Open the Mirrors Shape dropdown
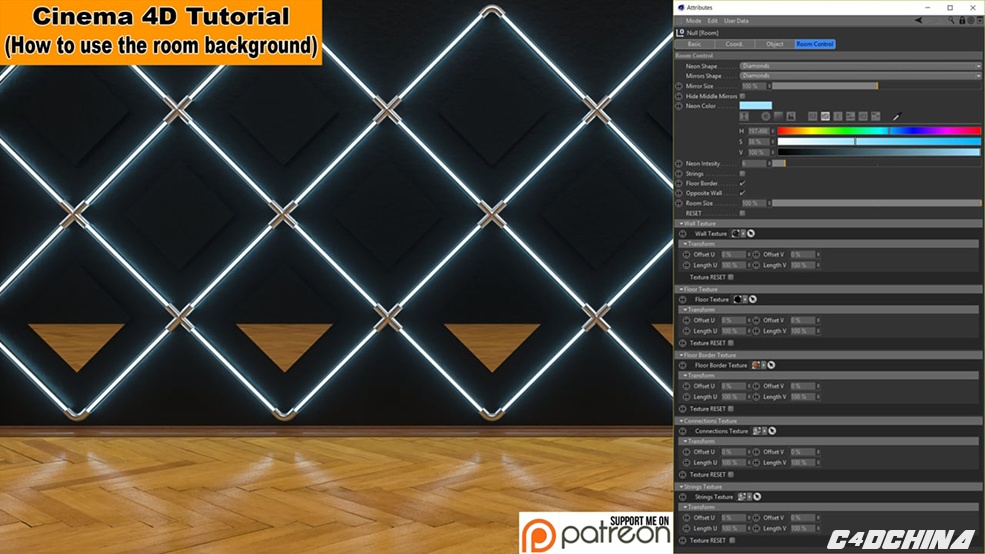 pyautogui.click(x=860, y=76)
